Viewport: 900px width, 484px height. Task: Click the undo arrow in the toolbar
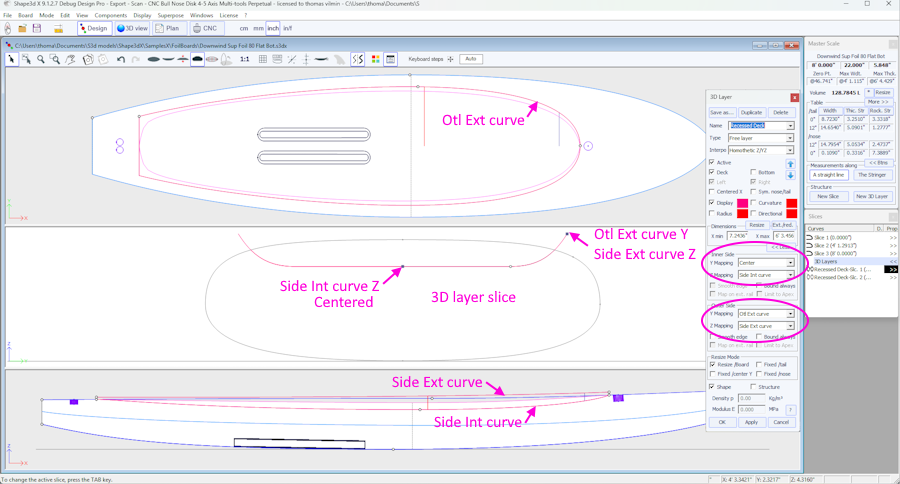(x=121, y=60)
